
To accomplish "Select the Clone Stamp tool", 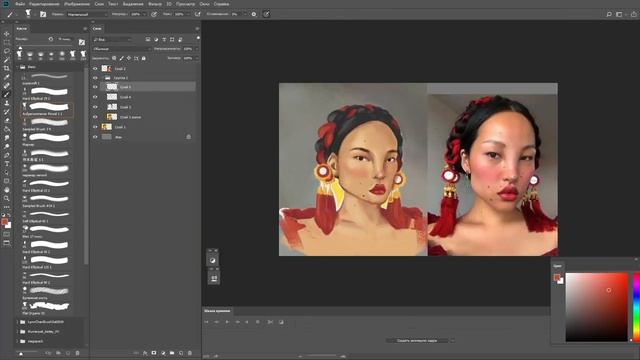I will (7, 103).
